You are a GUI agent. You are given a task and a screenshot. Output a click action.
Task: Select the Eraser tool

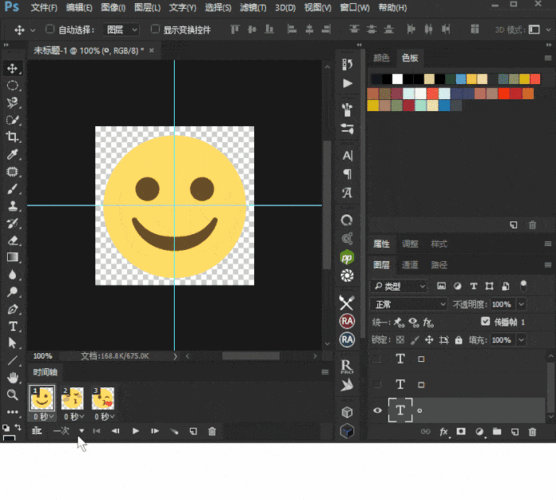point(12,241)
